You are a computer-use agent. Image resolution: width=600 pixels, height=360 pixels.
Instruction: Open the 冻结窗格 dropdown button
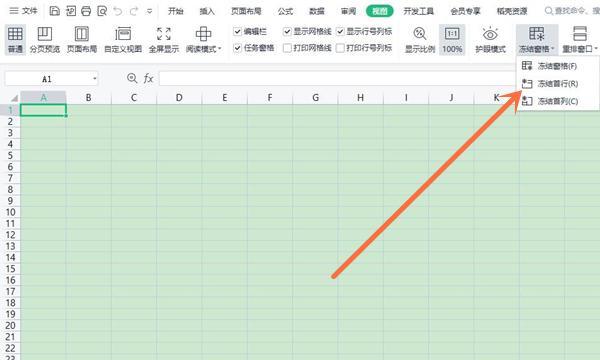(537, 39)
